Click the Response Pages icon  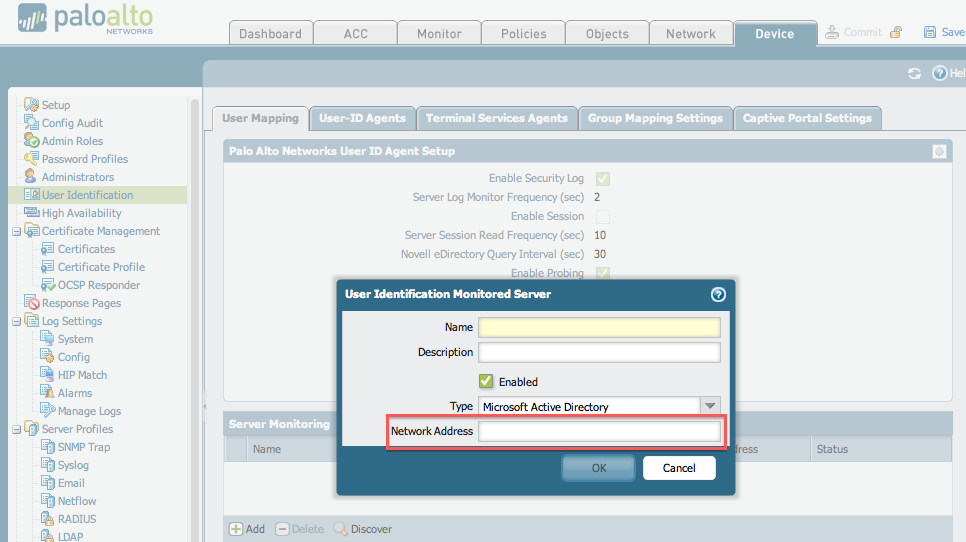[31, 302]
